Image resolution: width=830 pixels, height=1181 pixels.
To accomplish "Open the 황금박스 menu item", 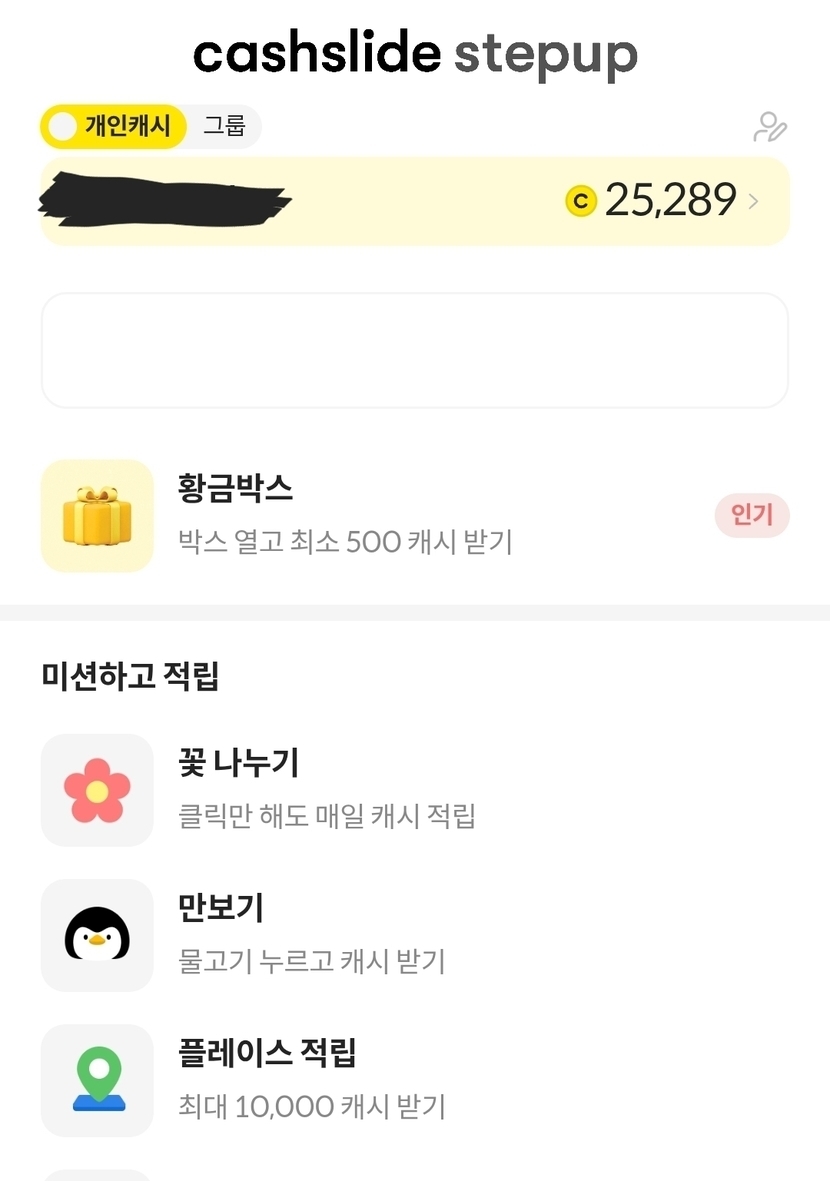I will [x=236, y=489].
